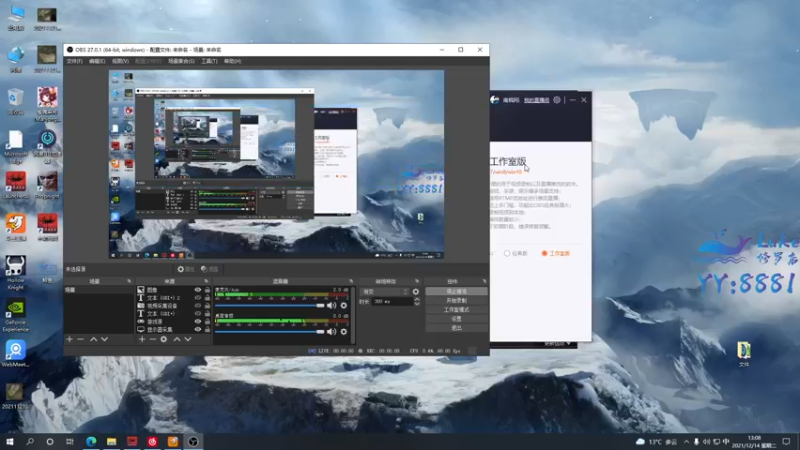Hide the 图像 source via its eye icon
This screenshot has height=450, width=800.
[197, 290]
